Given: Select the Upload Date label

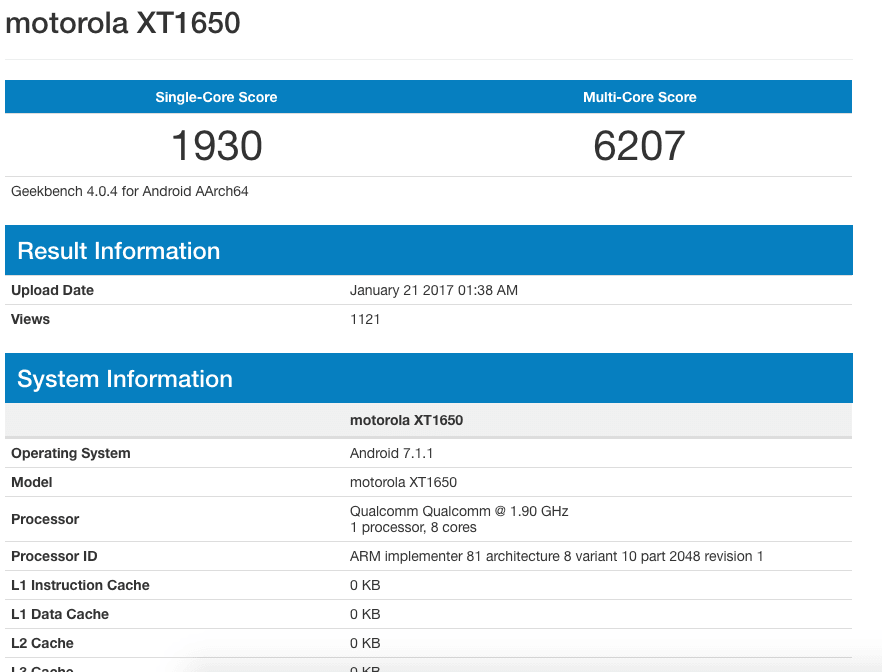Looking at the screenshot, I should click(x=52, y=290).
